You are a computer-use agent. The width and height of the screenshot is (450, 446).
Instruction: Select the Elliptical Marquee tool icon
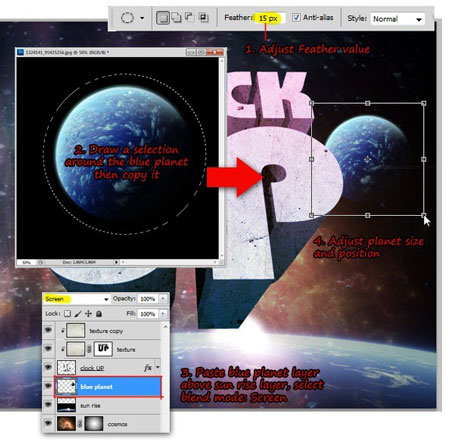tap(127, 18)
